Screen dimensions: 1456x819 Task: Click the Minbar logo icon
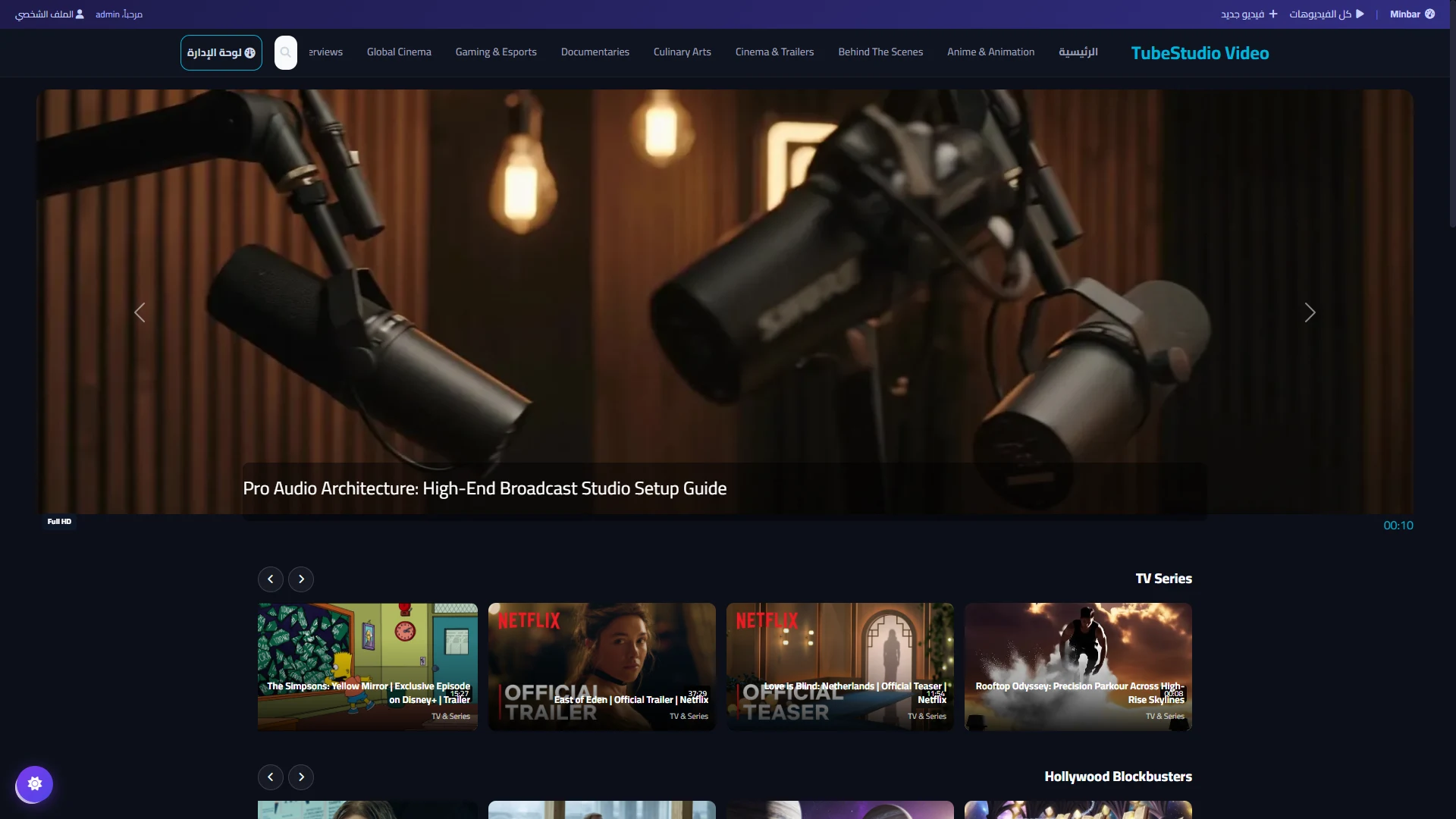(x=1429, y=14)
